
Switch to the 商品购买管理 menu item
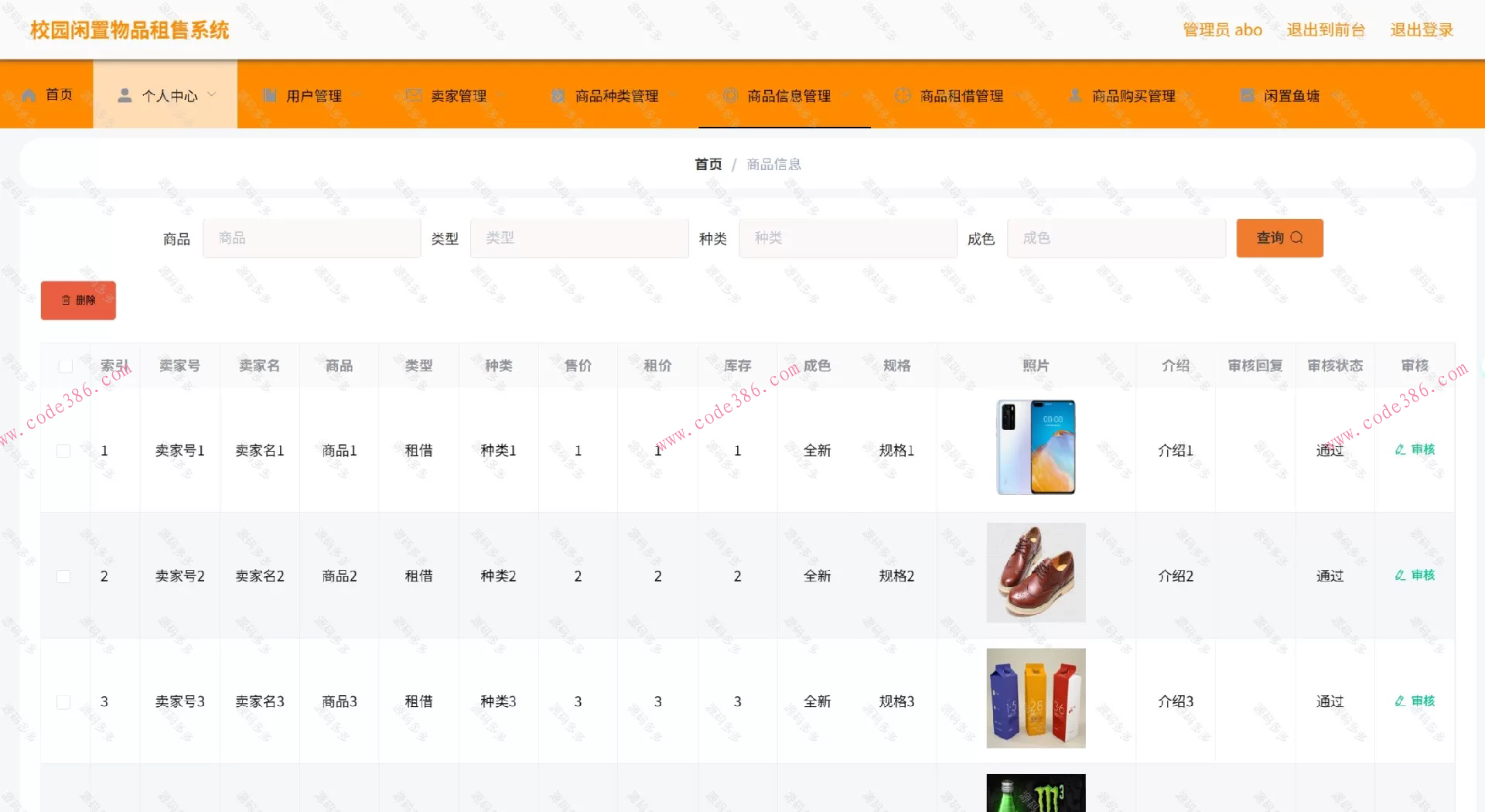tap(1133, 94)
